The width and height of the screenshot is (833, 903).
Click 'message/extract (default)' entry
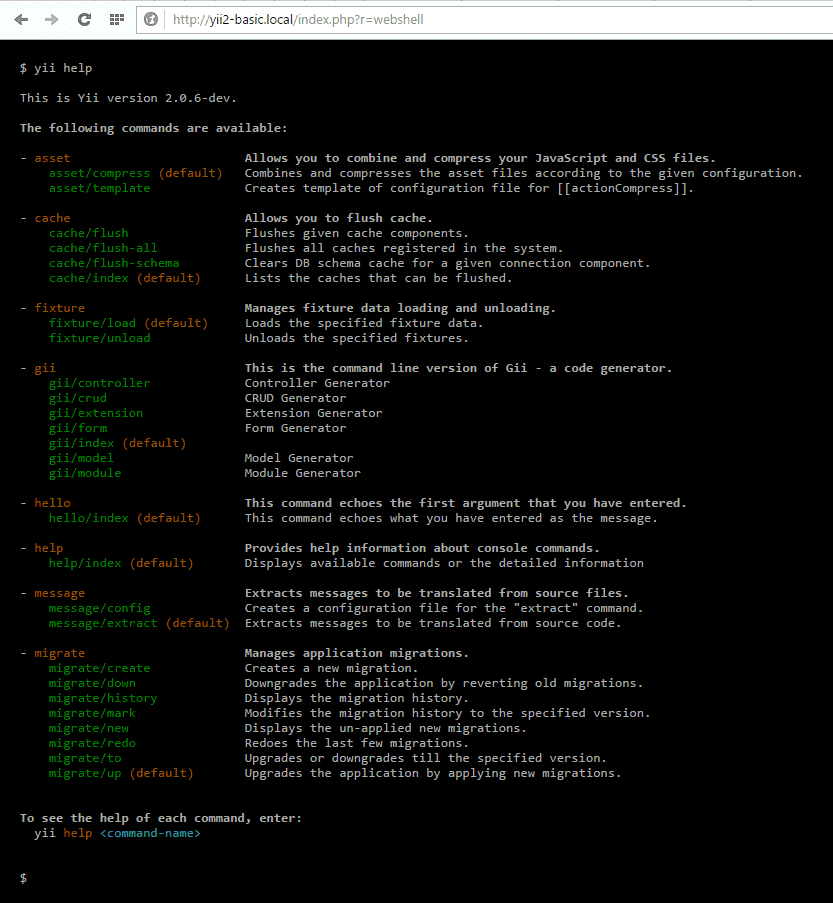tap(139, 623)
